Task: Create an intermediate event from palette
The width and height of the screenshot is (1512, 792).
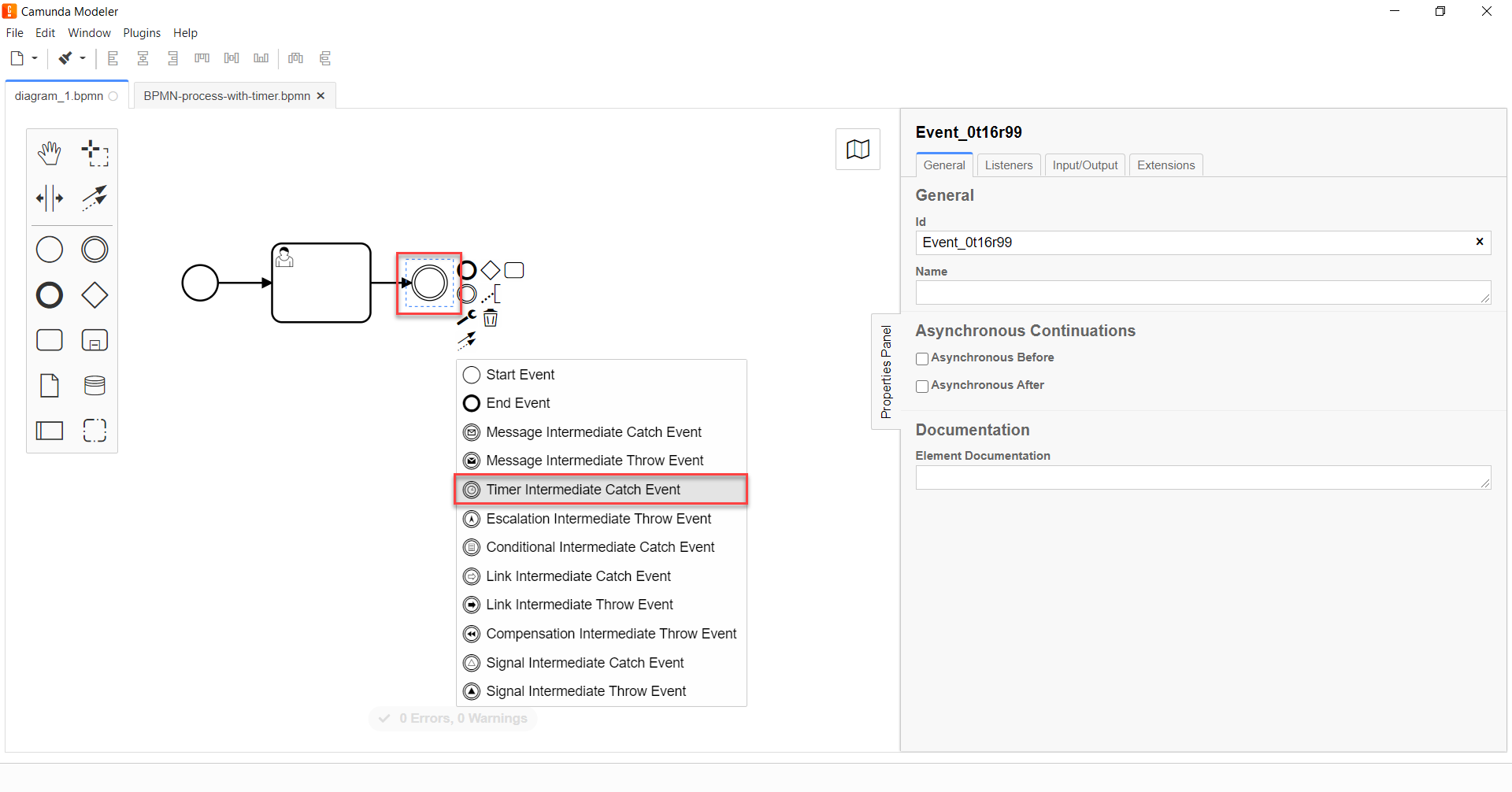Action: [x=95, y=250]
